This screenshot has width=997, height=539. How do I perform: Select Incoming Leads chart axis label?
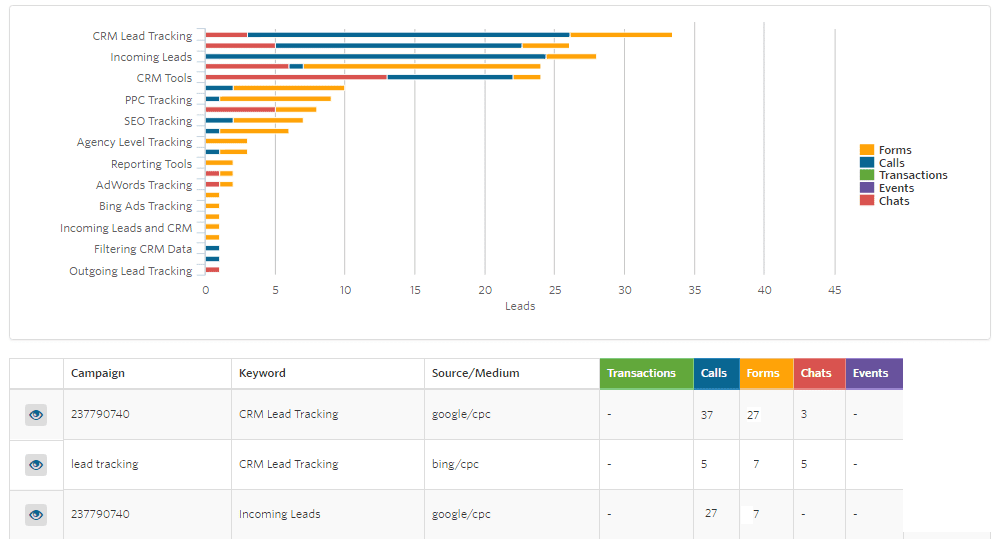coord(151,57)
